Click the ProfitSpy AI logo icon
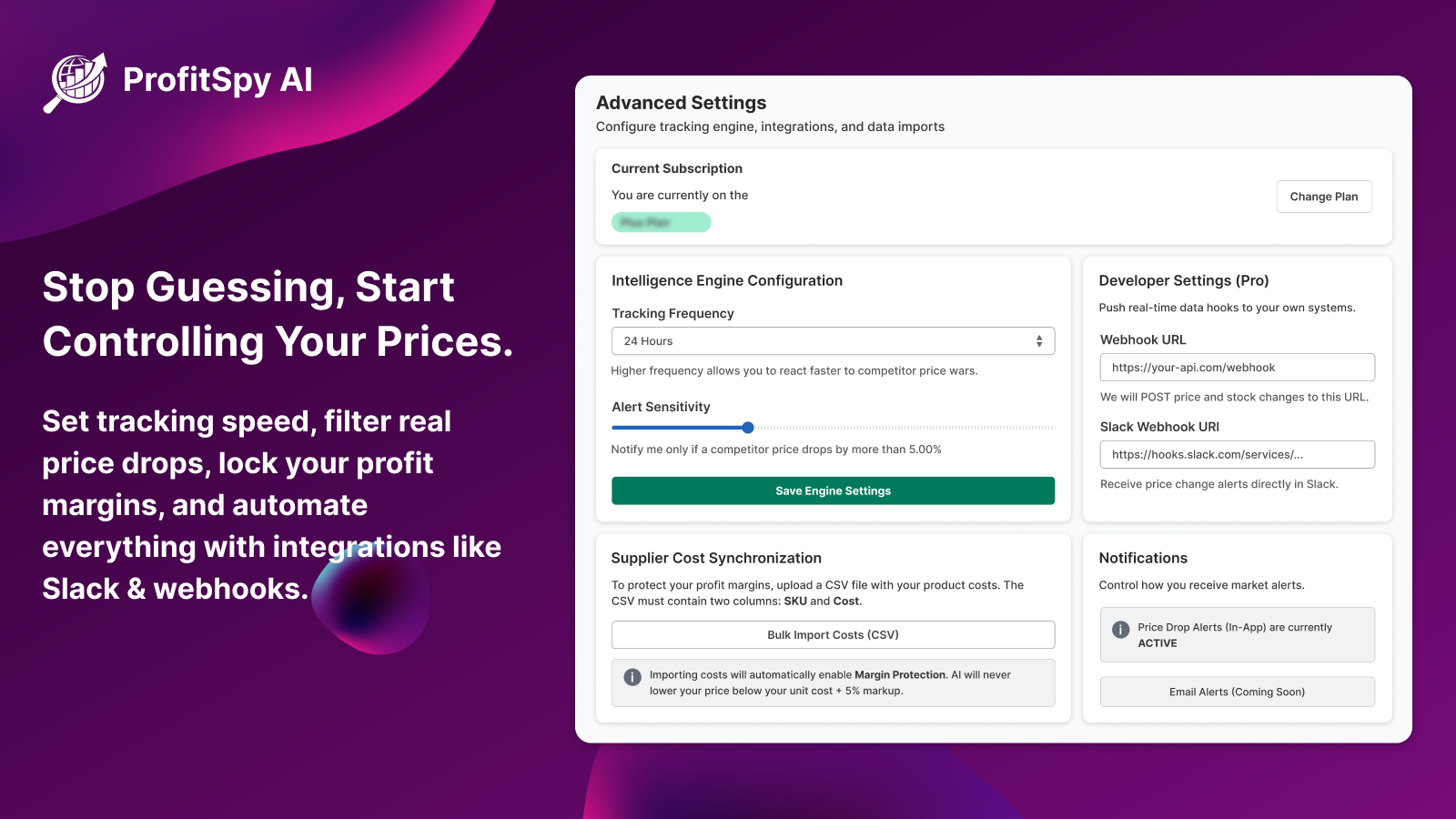Screen dimensions: 1456x819 click(76, 80)
